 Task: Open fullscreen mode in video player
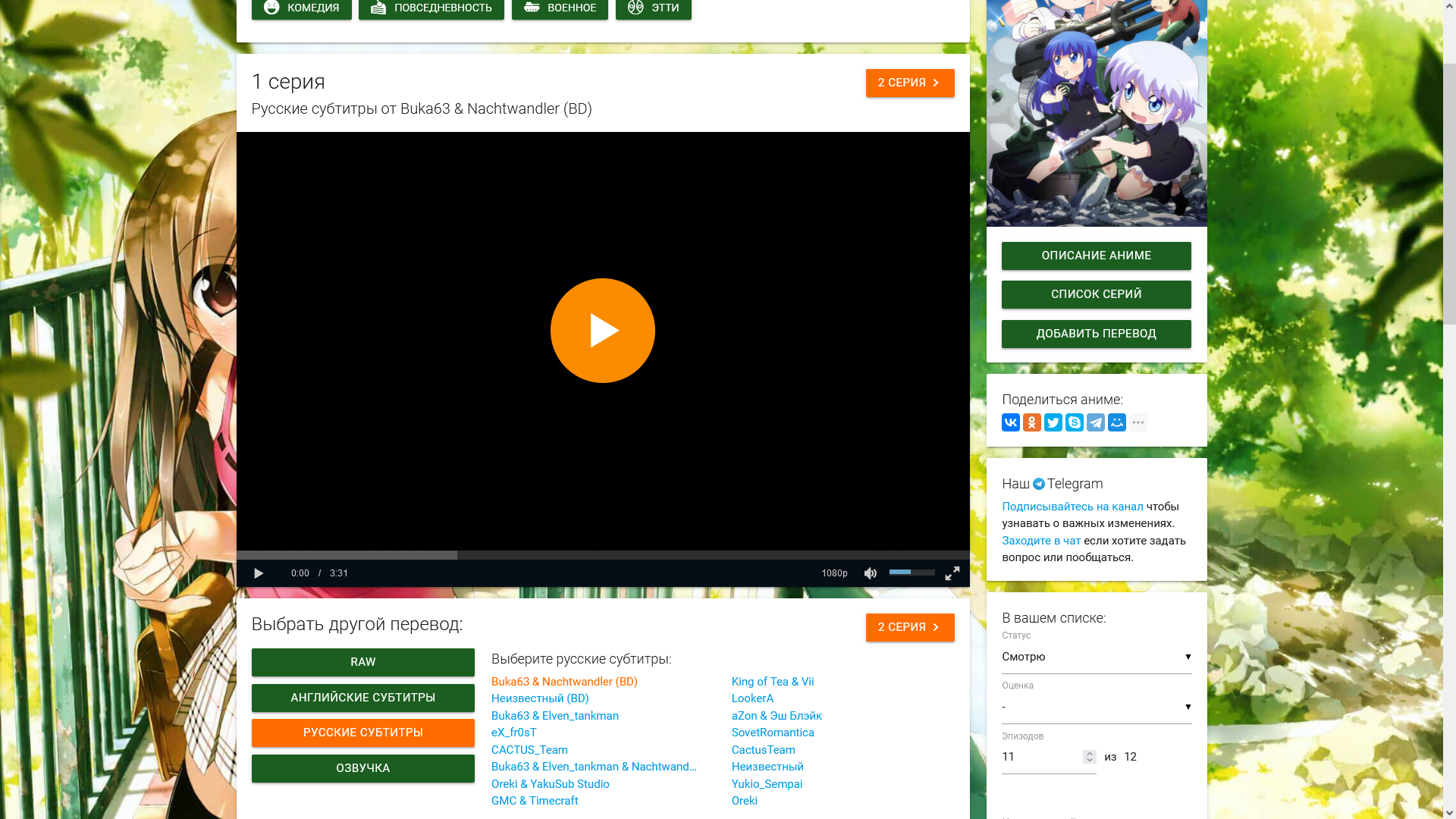coord(952,573)
